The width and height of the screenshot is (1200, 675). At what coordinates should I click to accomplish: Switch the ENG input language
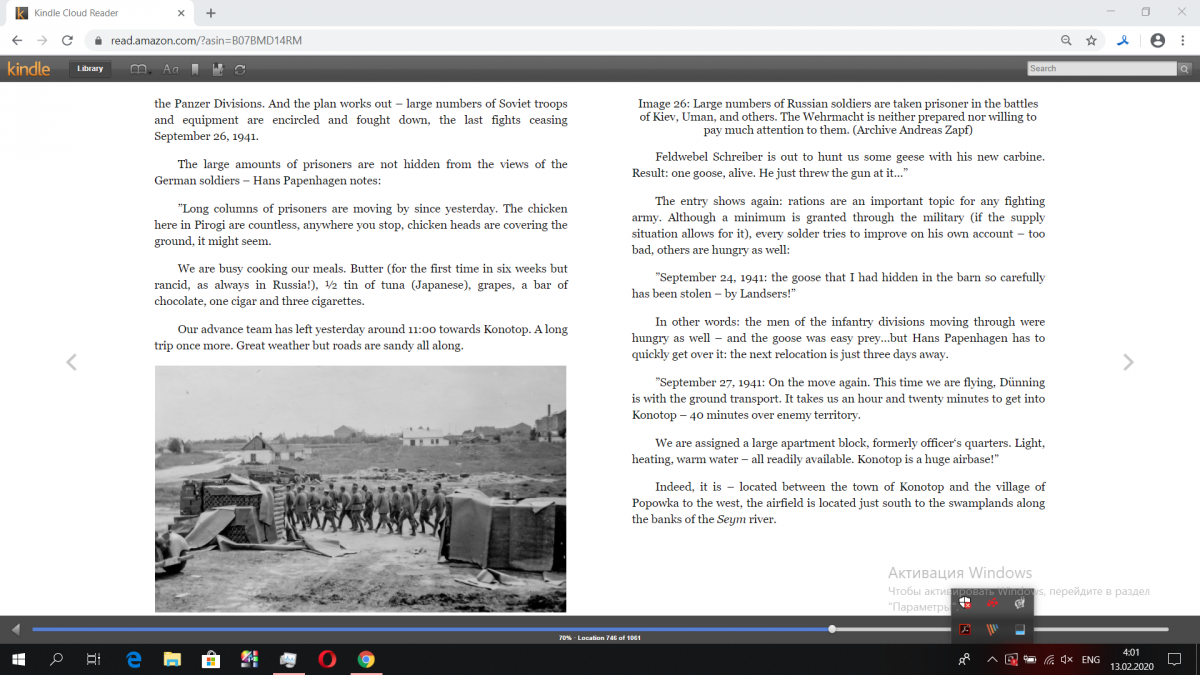point(1092,660)
